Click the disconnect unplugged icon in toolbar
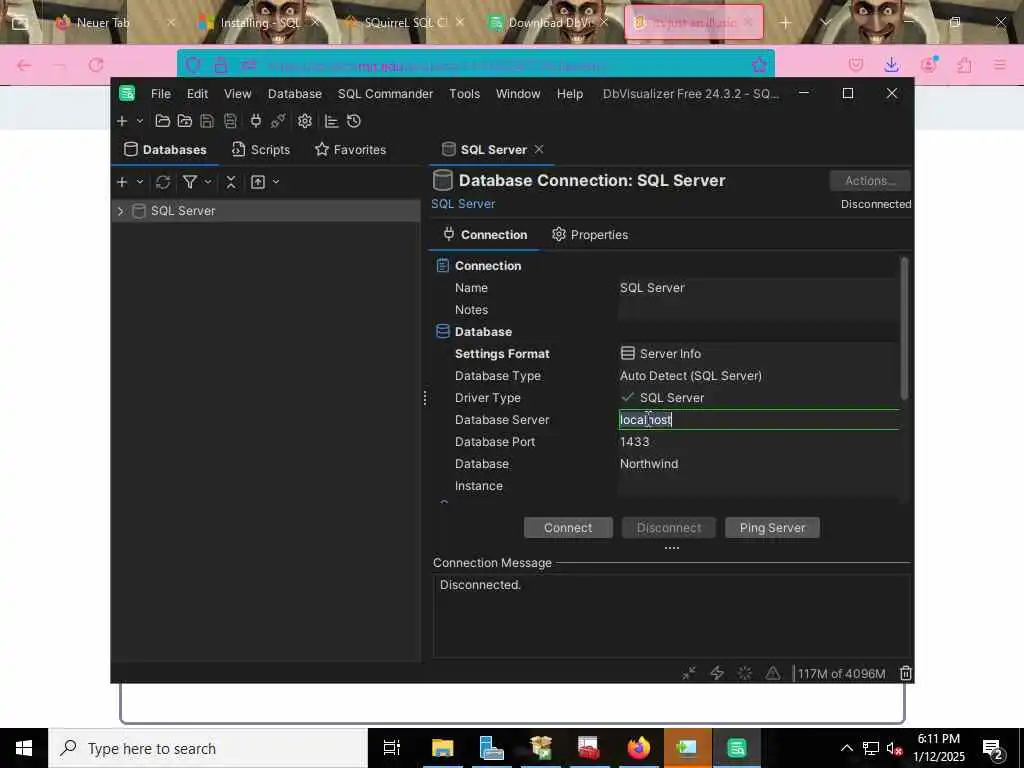Viewport: 1024px width, 768px height. click(278, 121)
